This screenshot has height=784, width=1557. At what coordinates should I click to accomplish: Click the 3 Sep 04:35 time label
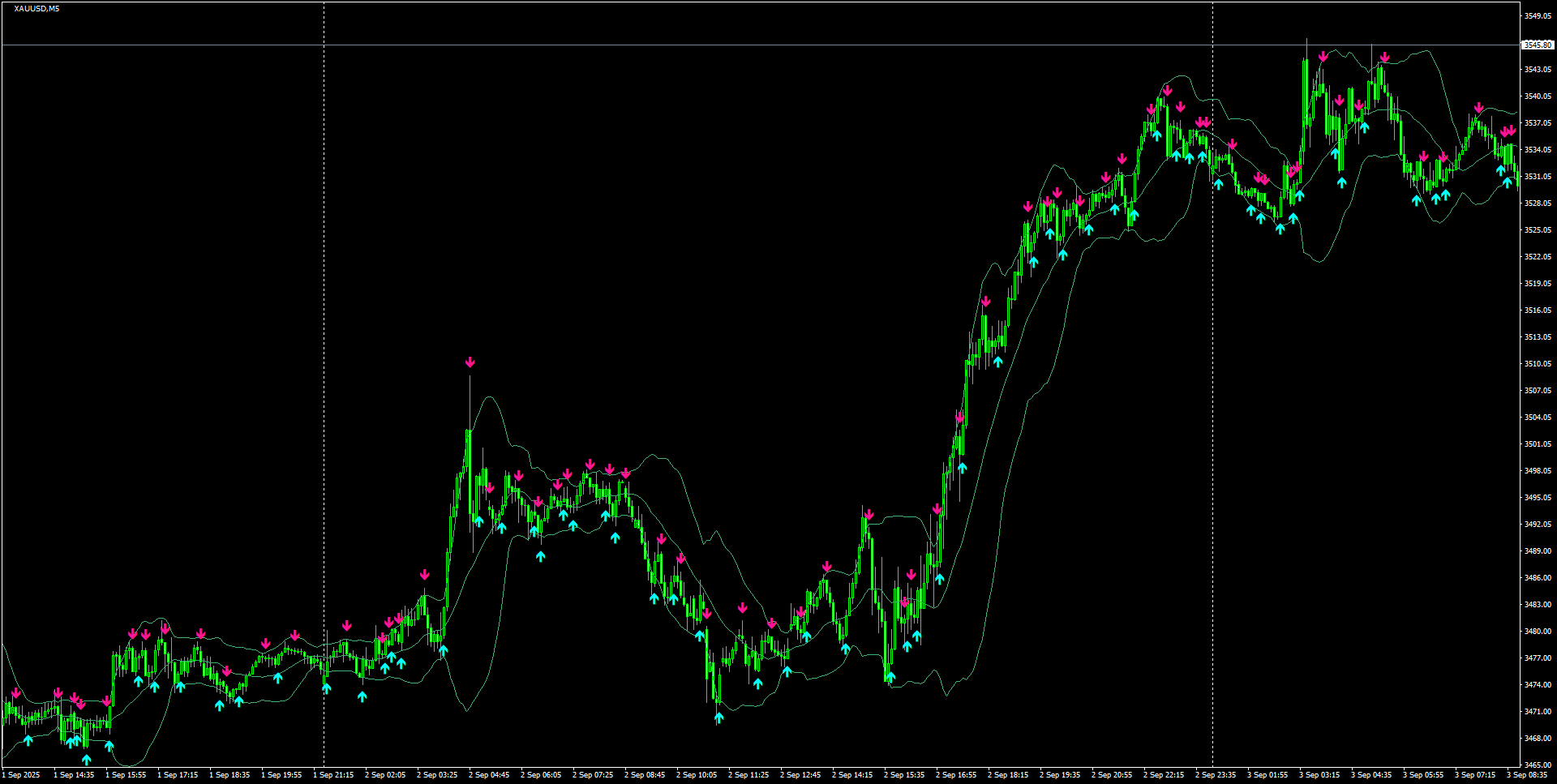(1371, 775)
